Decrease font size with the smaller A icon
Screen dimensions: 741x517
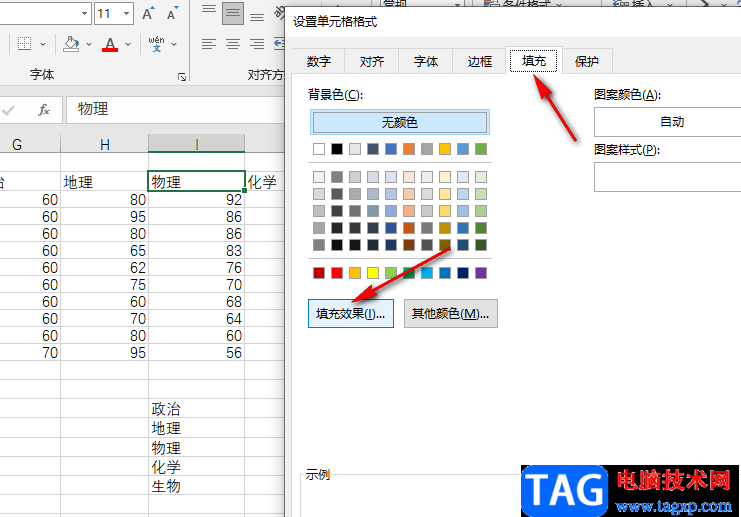coord(172,14)
